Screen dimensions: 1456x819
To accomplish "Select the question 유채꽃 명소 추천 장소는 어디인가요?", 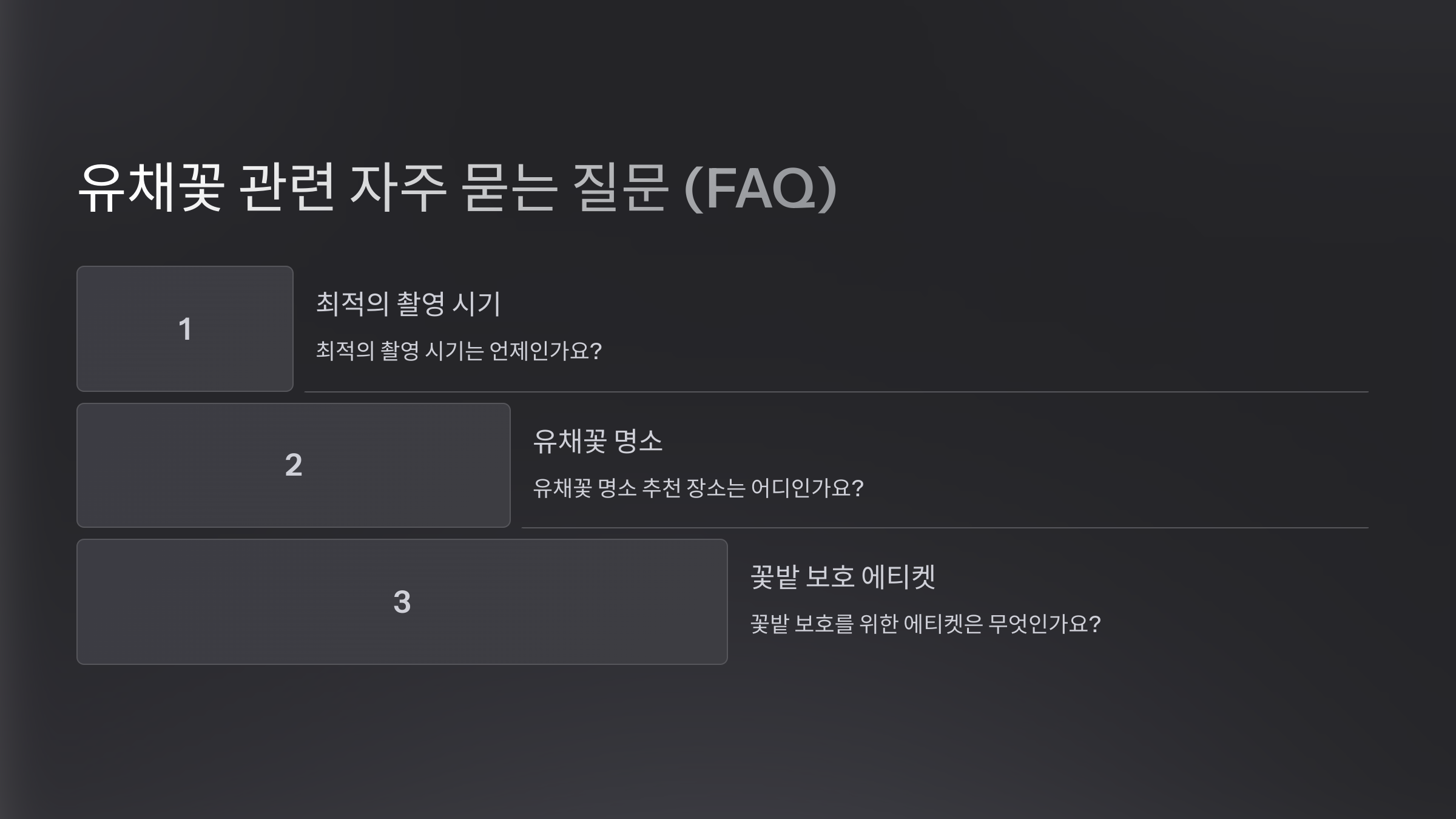I will (x=698, y=488).
